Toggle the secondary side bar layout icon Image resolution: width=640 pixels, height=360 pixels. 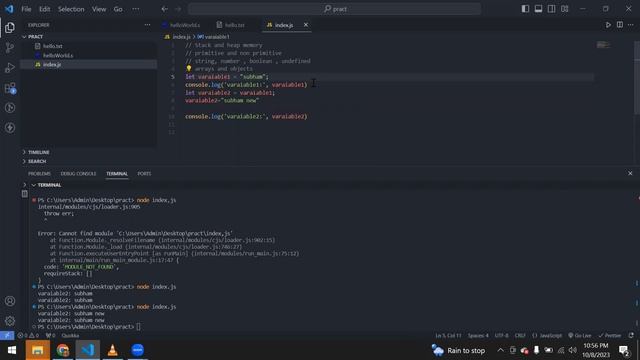pyautogui.click(x=551, y=9)
